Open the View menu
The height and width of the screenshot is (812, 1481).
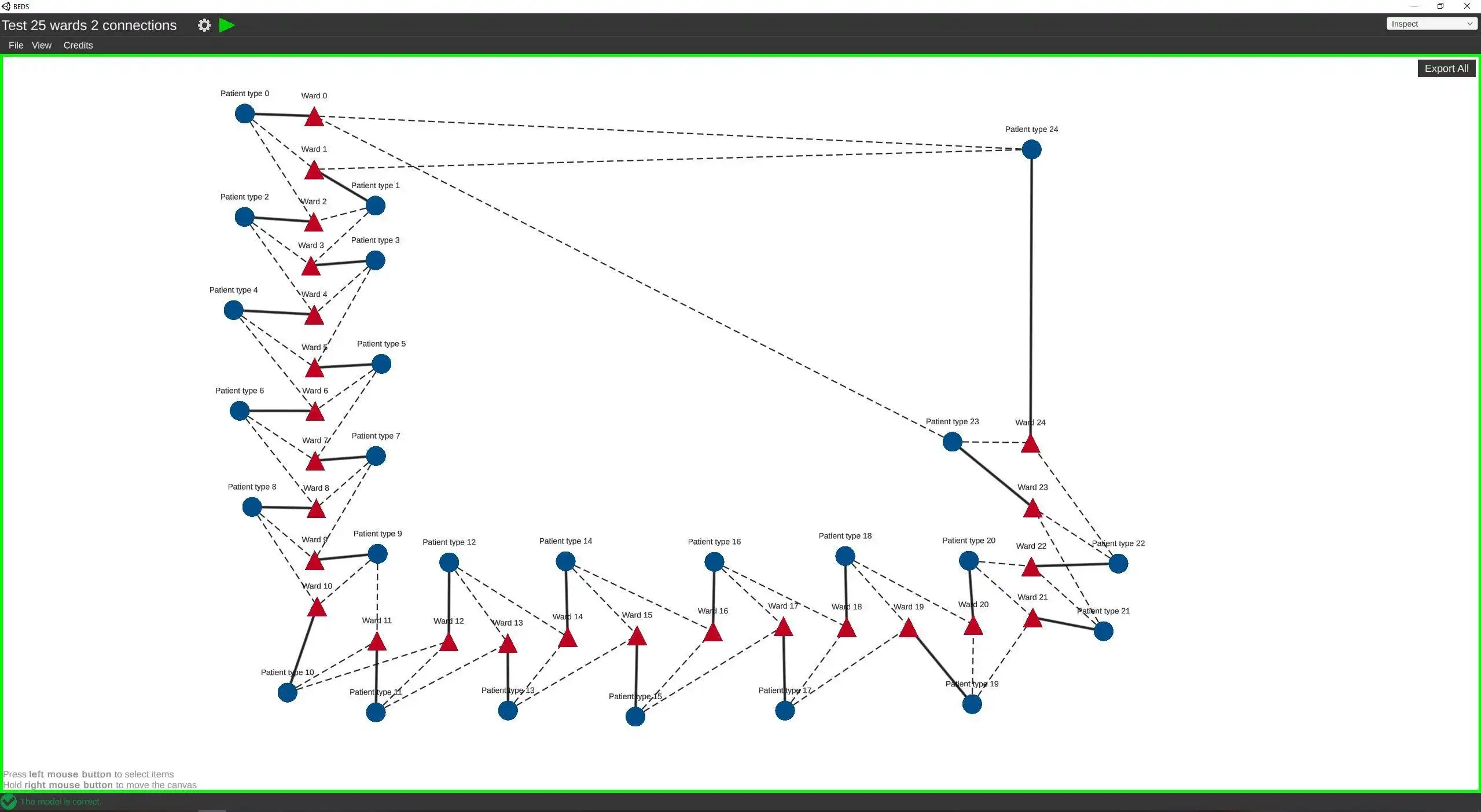[x=41, y=45]
